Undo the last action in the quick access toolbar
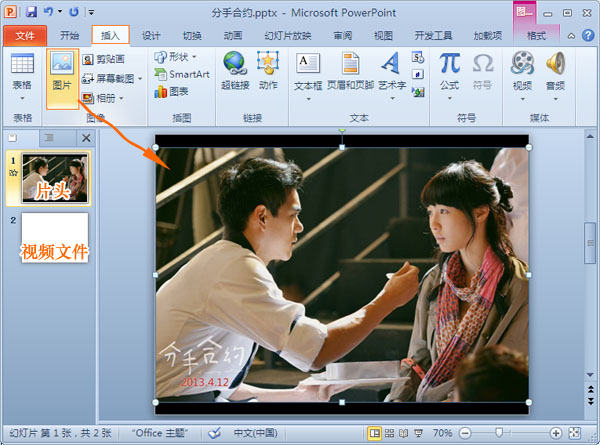Image resolution: width=600 pixels, height=445 pixels. point(48,12)
